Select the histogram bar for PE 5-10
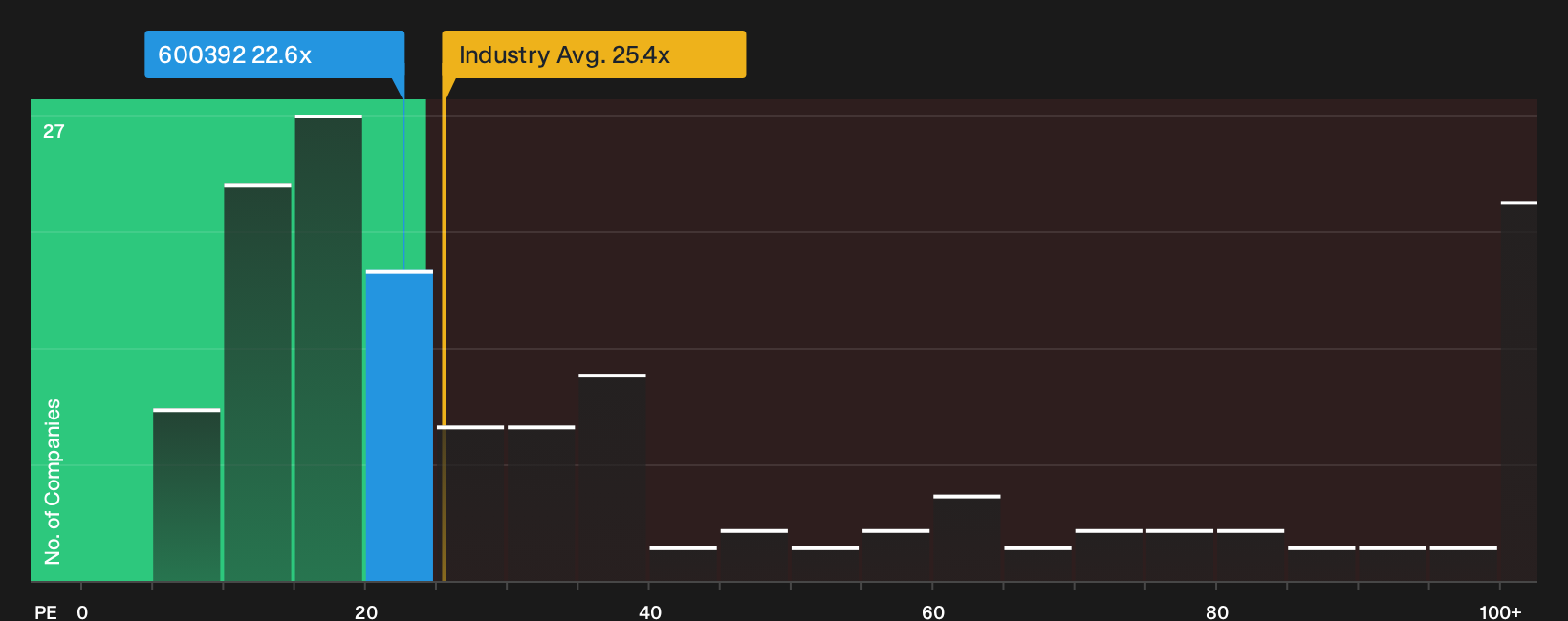This screenshot has height=621, width=1568. pyautogui.click(x=186, y=495)
